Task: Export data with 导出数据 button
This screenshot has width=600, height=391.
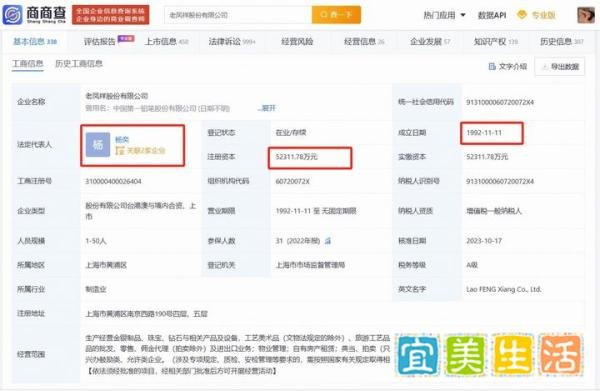Action: coord(559,67)
